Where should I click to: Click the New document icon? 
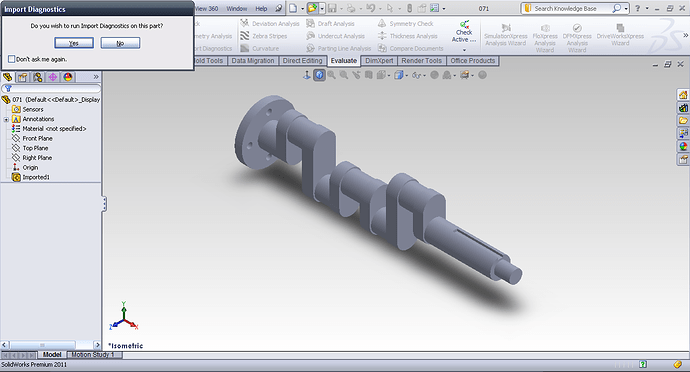coord(294,8)
